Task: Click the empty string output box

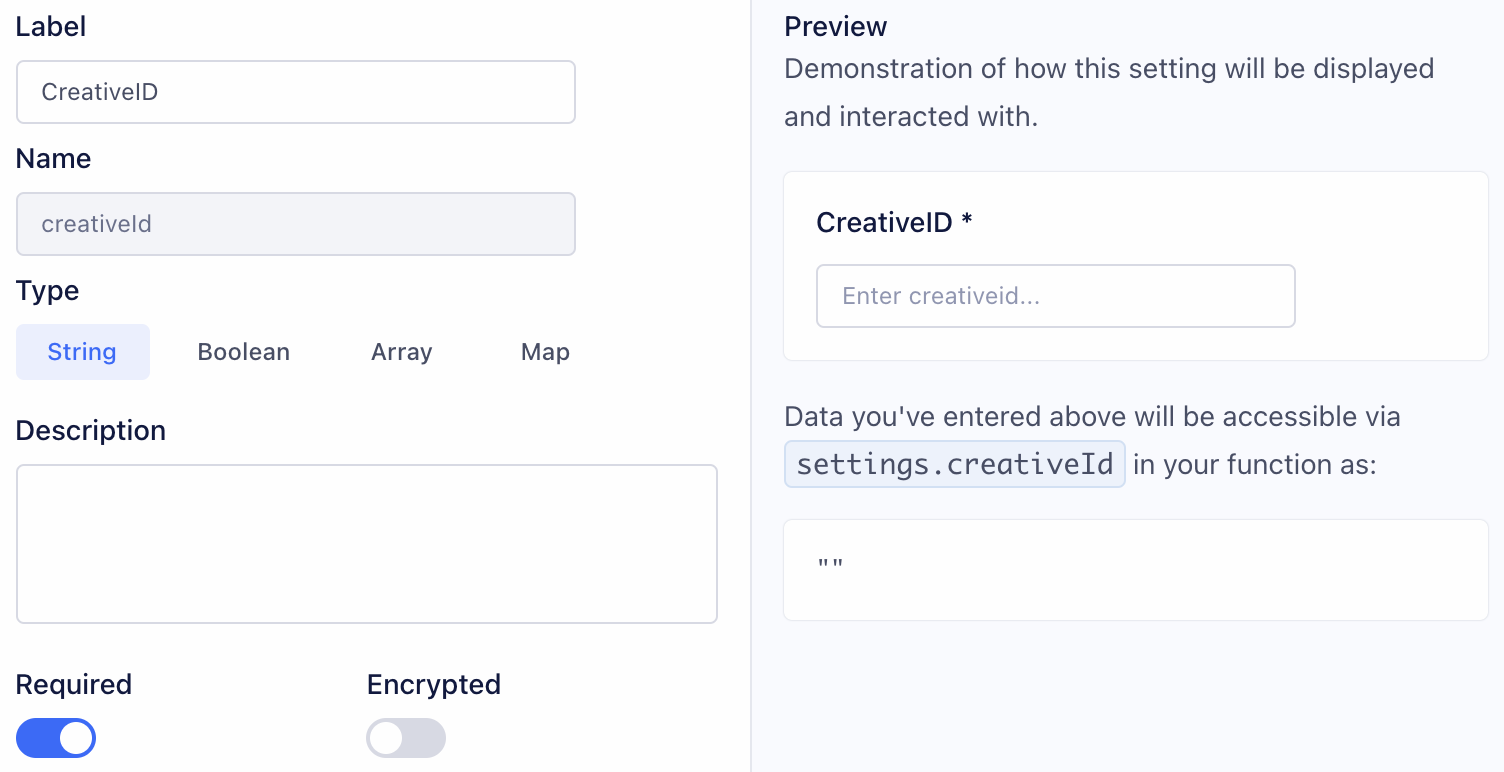Action: 1136,570
